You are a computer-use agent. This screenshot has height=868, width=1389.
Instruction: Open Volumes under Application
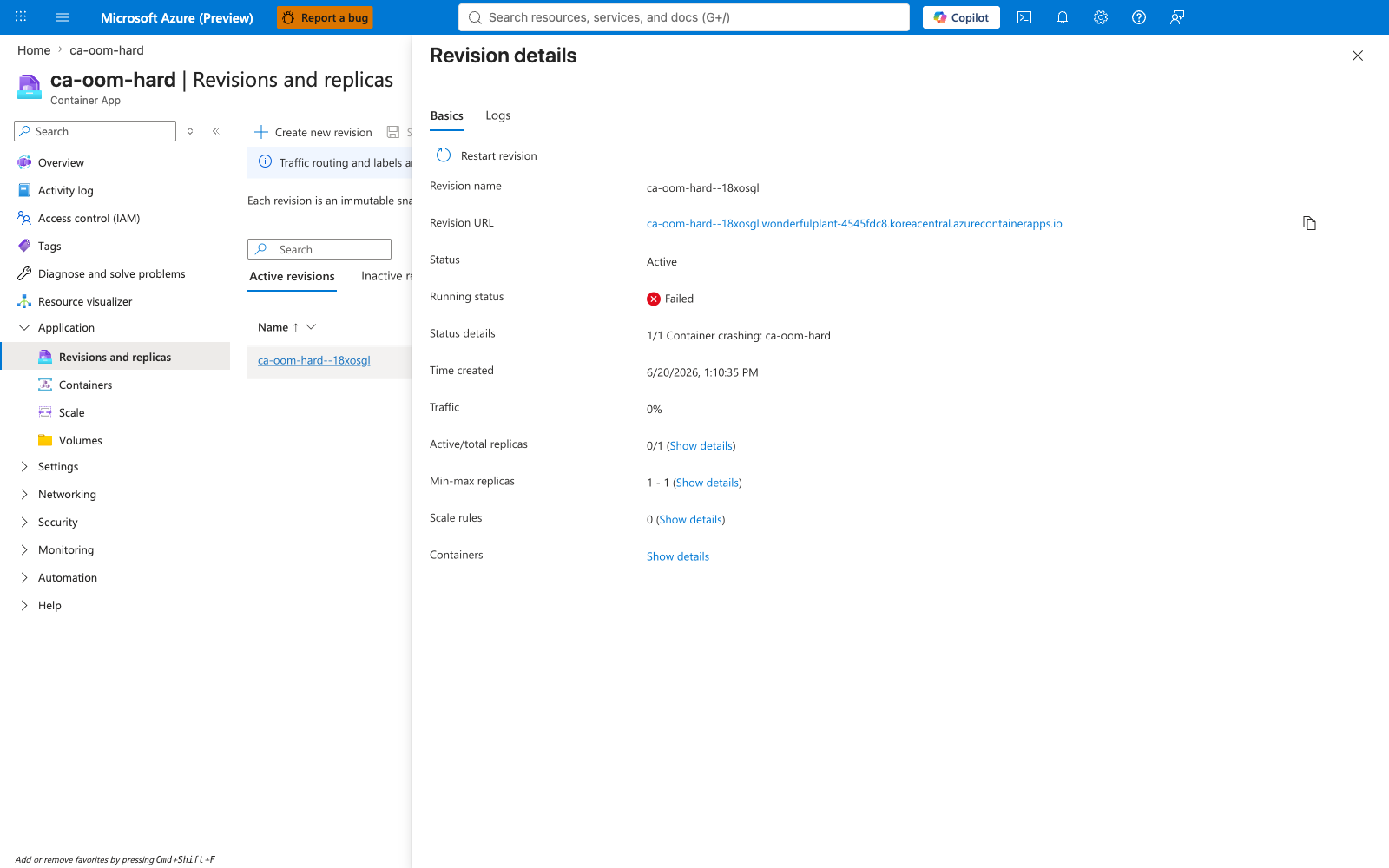tap(81, 440)
